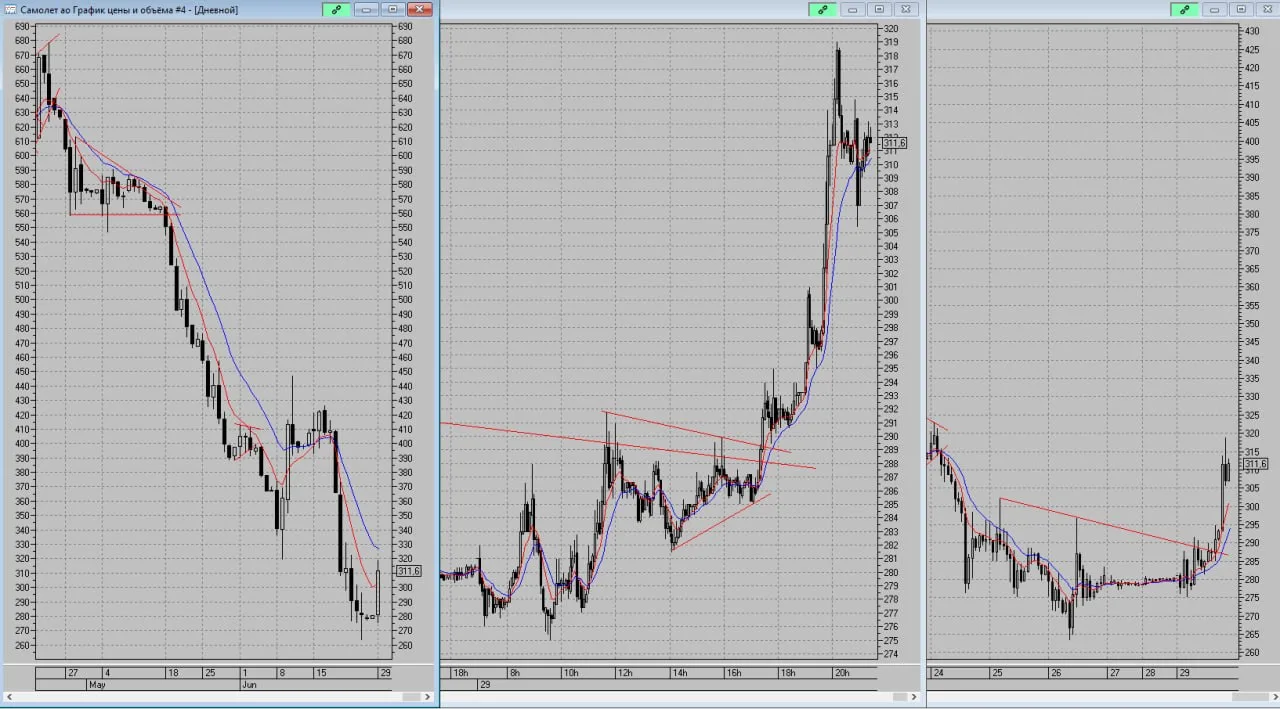
Task: Click the '350' price level on the right chart axis
Action: tap(1253, 324)
